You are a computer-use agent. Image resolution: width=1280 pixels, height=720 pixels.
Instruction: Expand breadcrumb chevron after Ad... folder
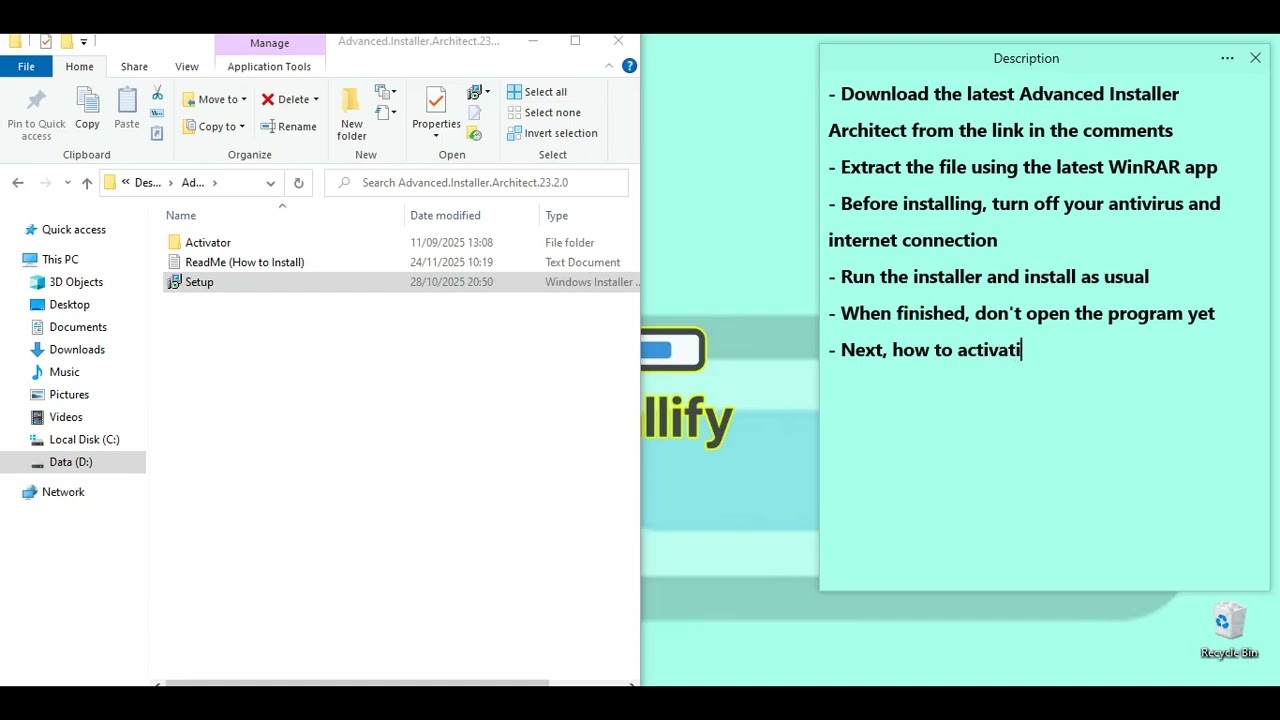pos(214,183)
